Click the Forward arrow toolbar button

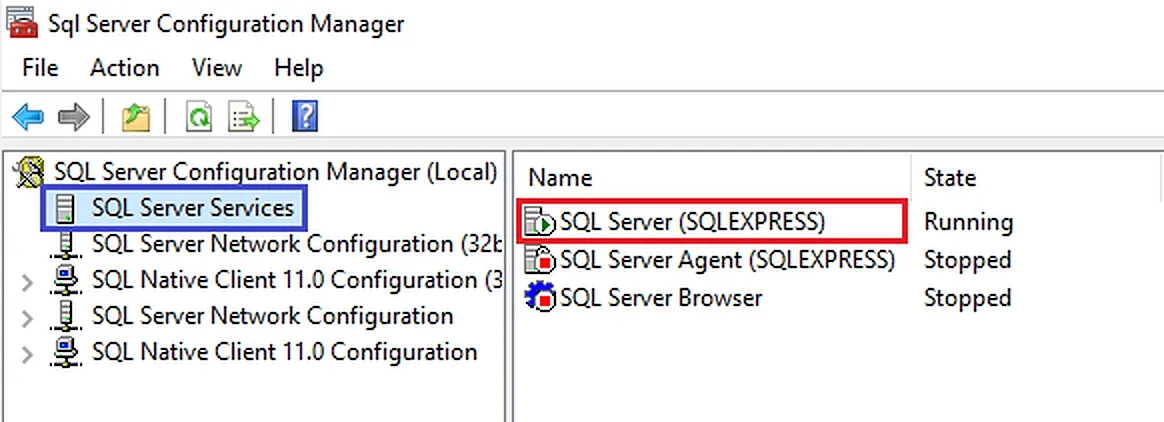[73, 117]
